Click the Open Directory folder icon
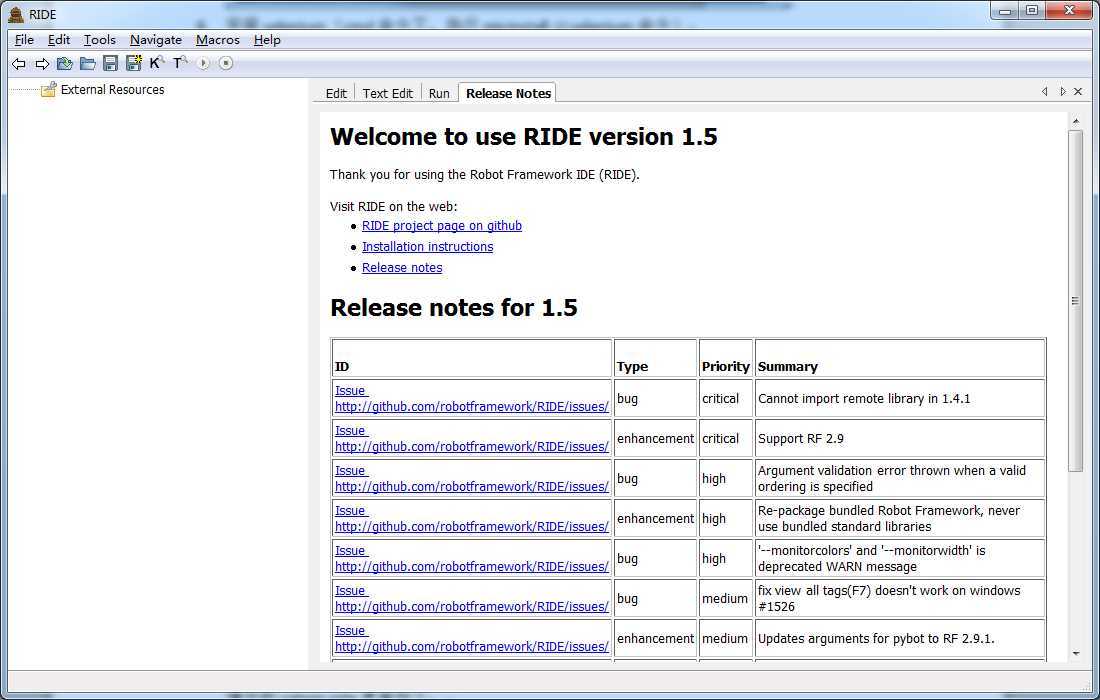The width and height of the screenshot is (1100, 700). (88, 64)
